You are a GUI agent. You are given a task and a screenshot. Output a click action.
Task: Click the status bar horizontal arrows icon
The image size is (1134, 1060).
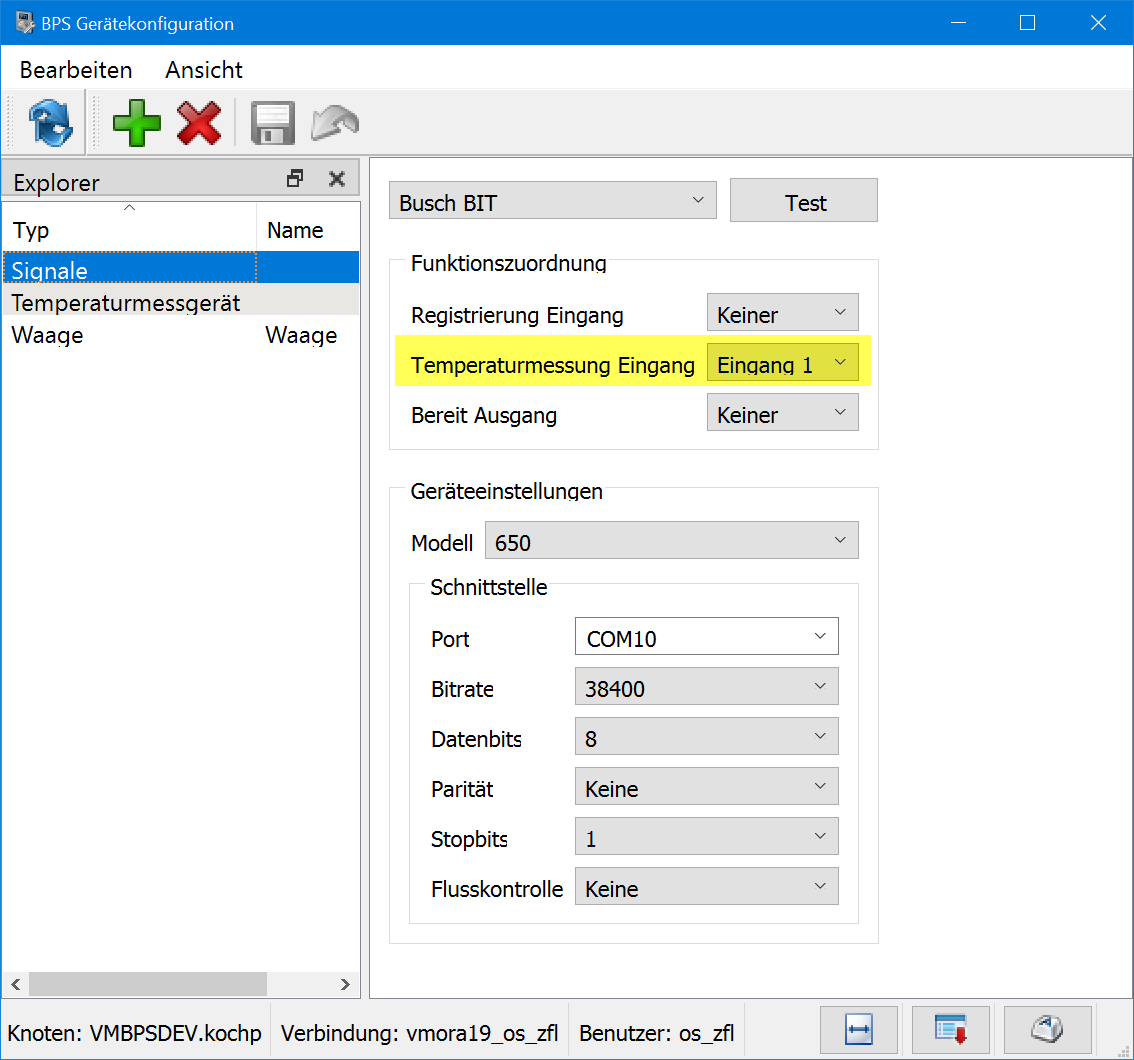pos(859,1028)
